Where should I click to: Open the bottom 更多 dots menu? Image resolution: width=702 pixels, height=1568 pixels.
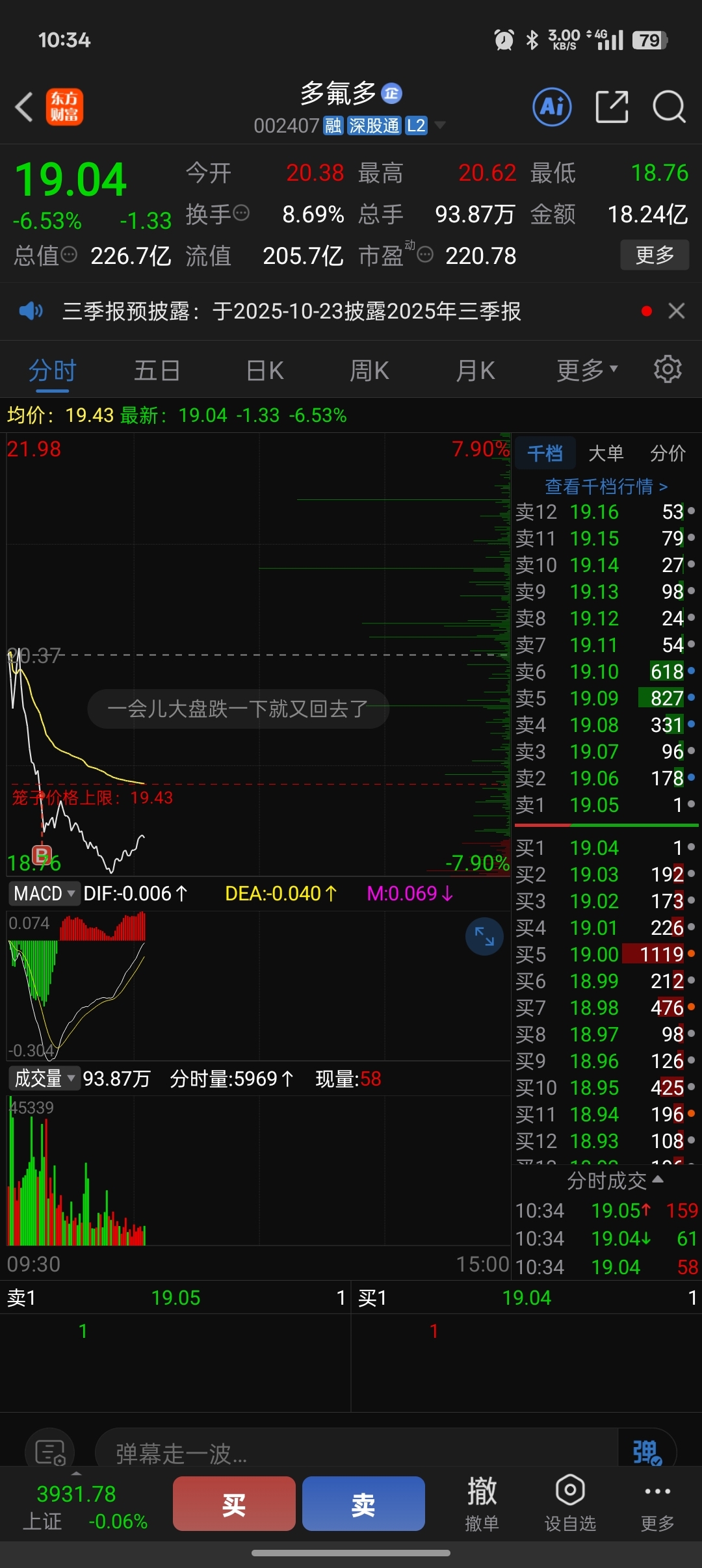coord(658,1504)
